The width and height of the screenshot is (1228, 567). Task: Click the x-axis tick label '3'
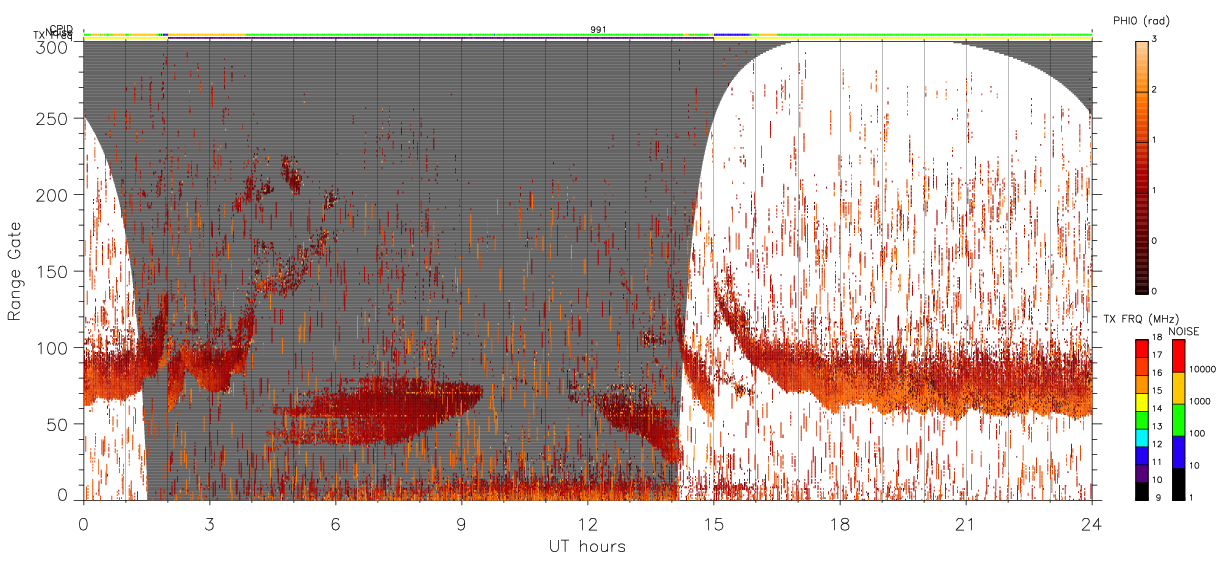[x=209, y=524]
